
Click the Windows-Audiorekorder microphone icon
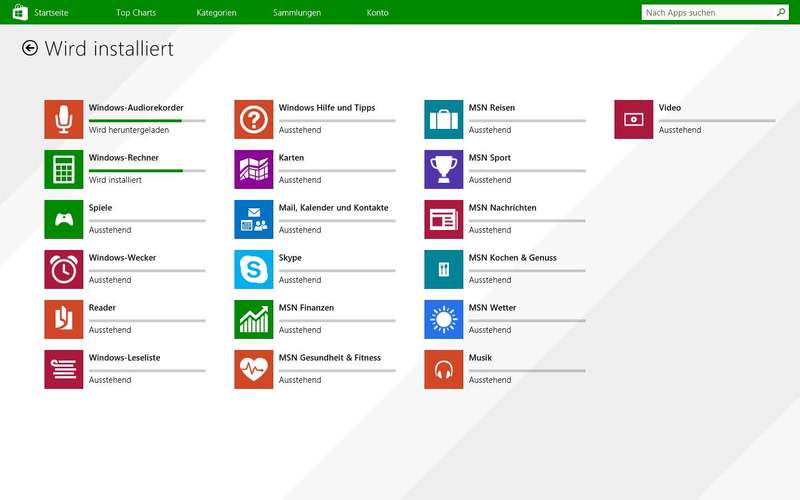(64, 119)
